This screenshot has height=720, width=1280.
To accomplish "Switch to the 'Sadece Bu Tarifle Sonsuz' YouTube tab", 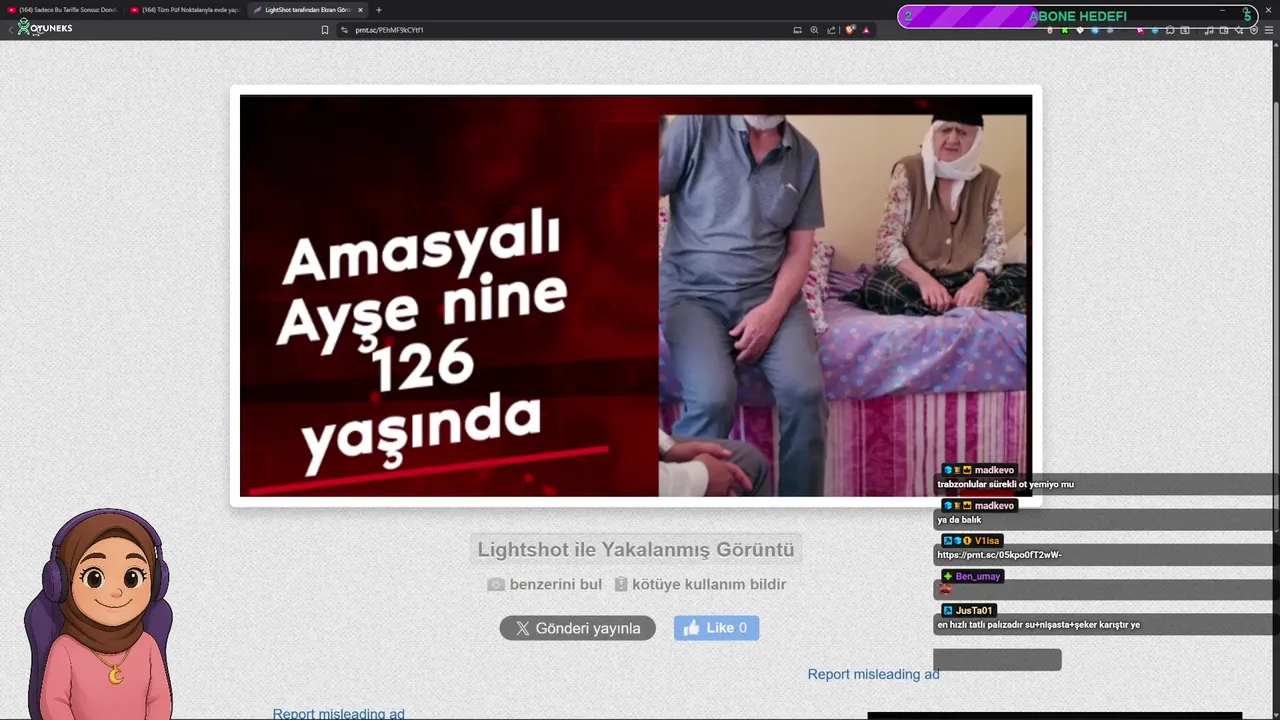I will (63, 10).
